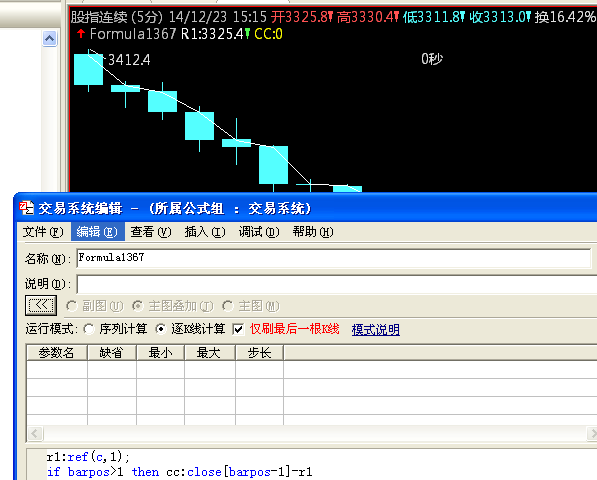This screenshot has width=597, height=480.
Task: Click the code line r1:ref(c,1);
Action: coord(88,456)
